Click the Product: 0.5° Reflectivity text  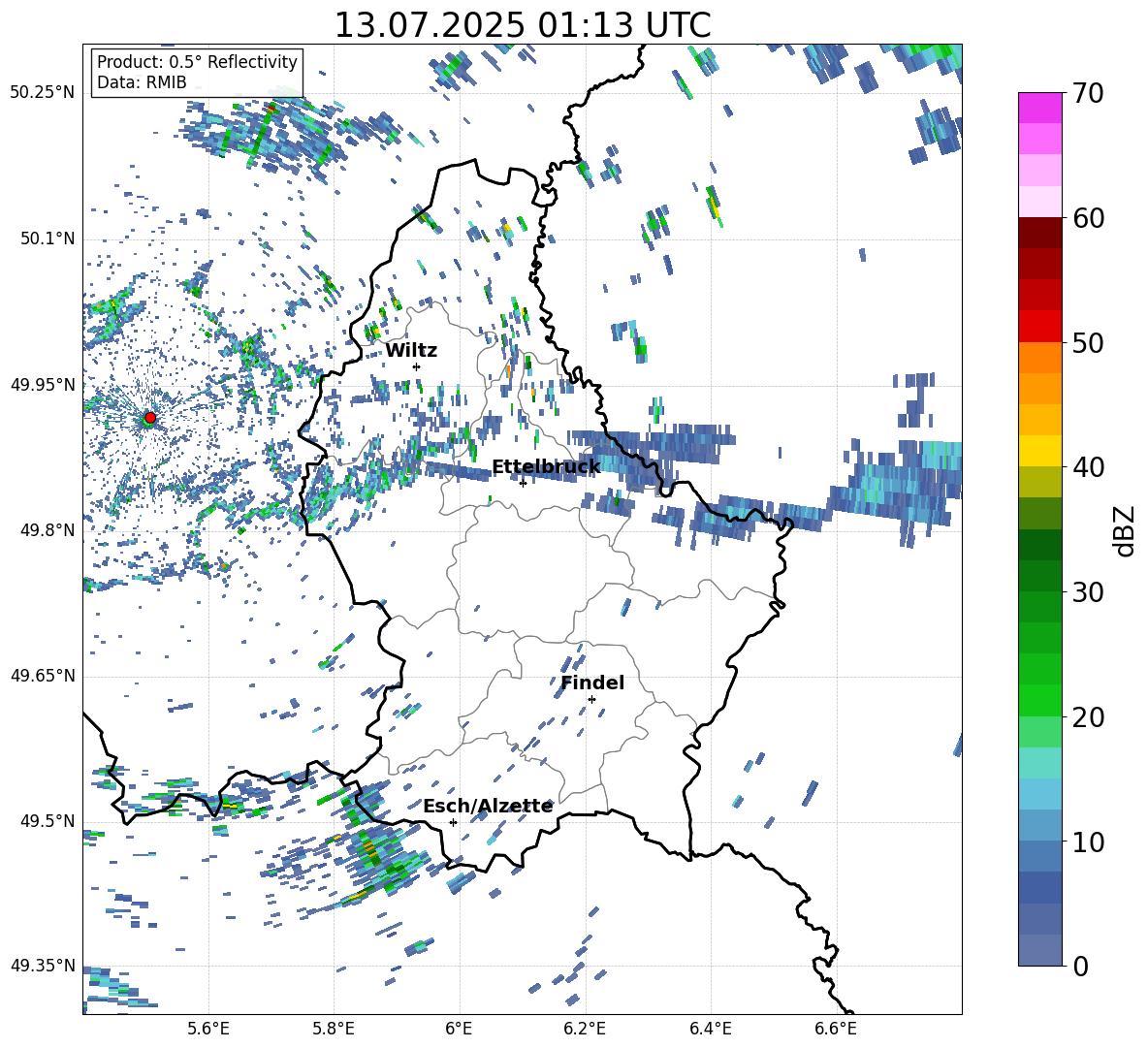click(x=197, y=61)
